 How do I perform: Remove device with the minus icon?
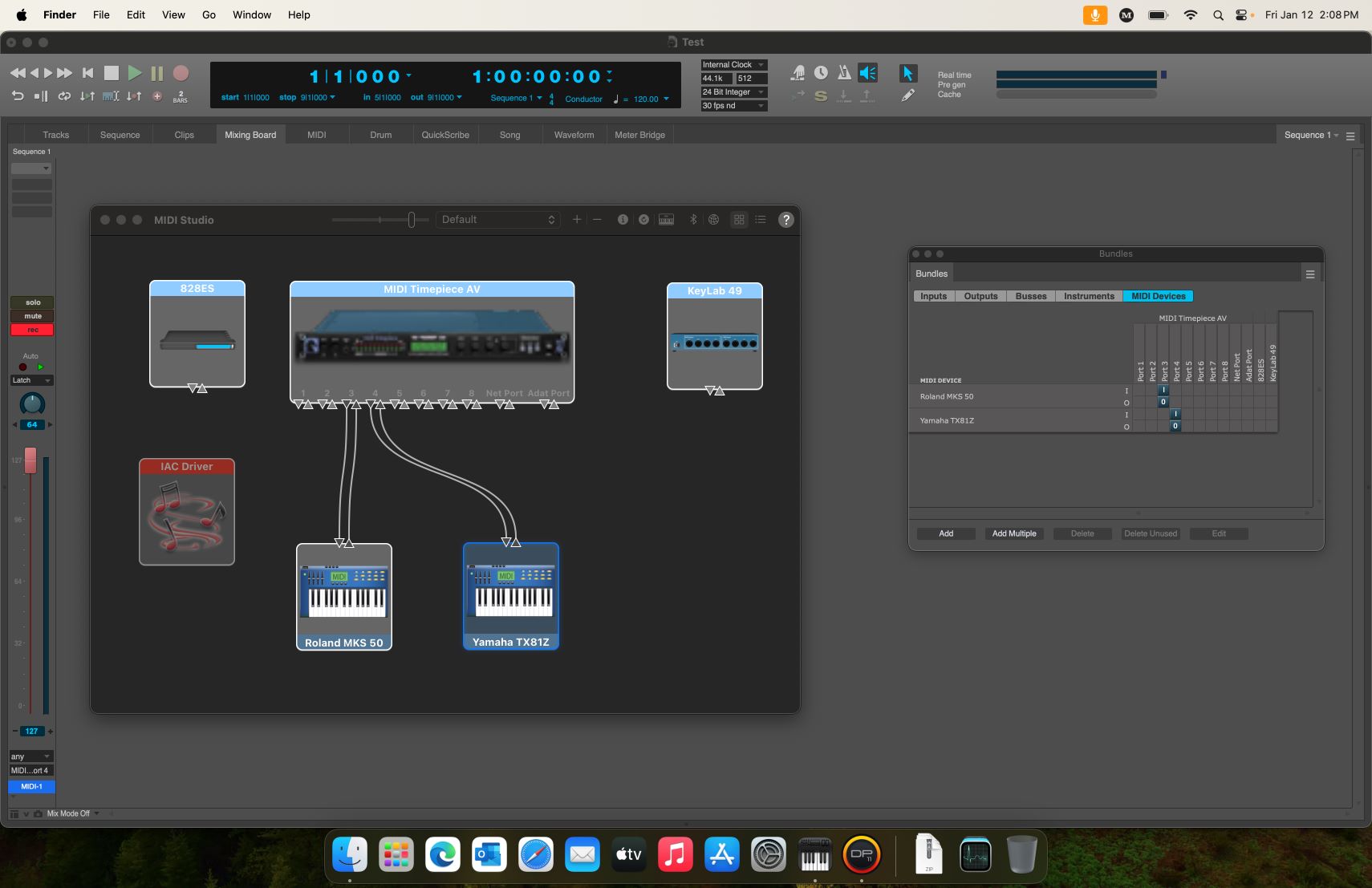(597, 219)
